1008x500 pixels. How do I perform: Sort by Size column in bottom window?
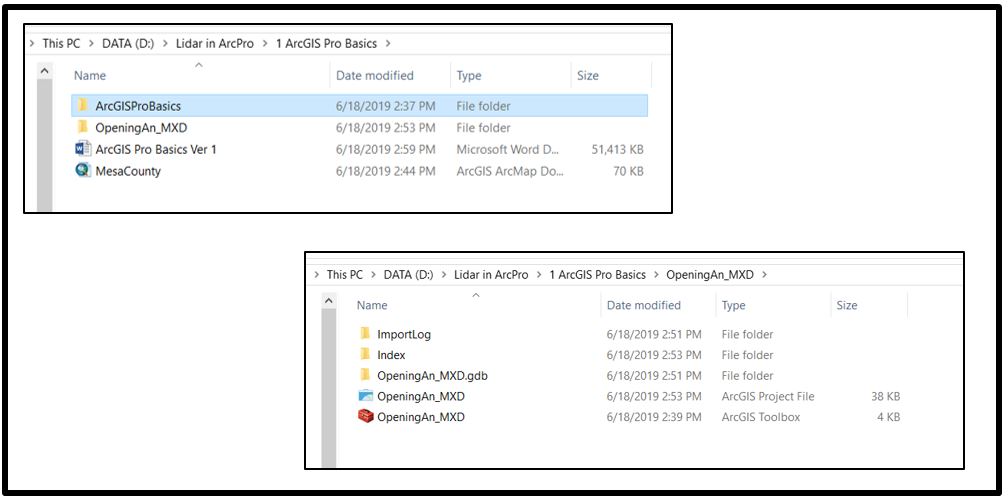tap(847, 305)
